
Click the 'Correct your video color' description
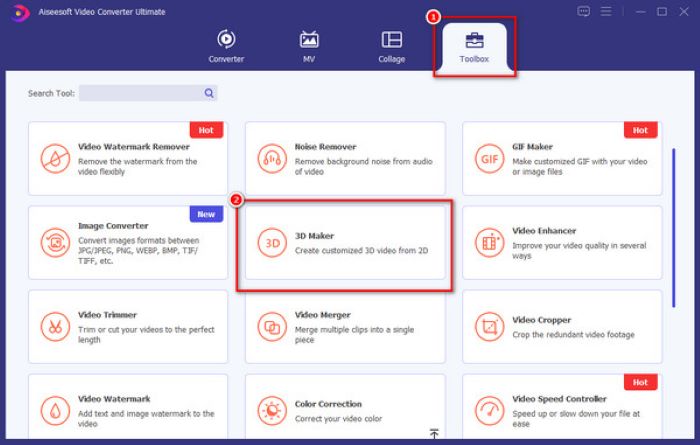pyautogui.click(x=338, y=419)
